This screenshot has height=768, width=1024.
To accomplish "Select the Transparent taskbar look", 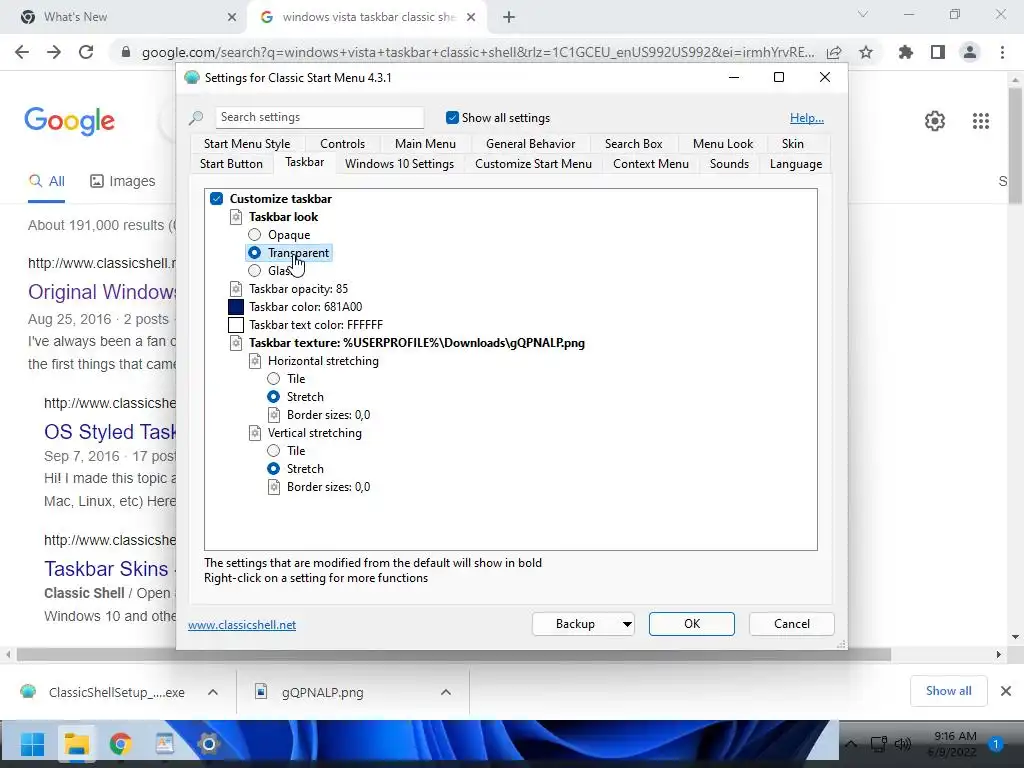I will point(254,253).
